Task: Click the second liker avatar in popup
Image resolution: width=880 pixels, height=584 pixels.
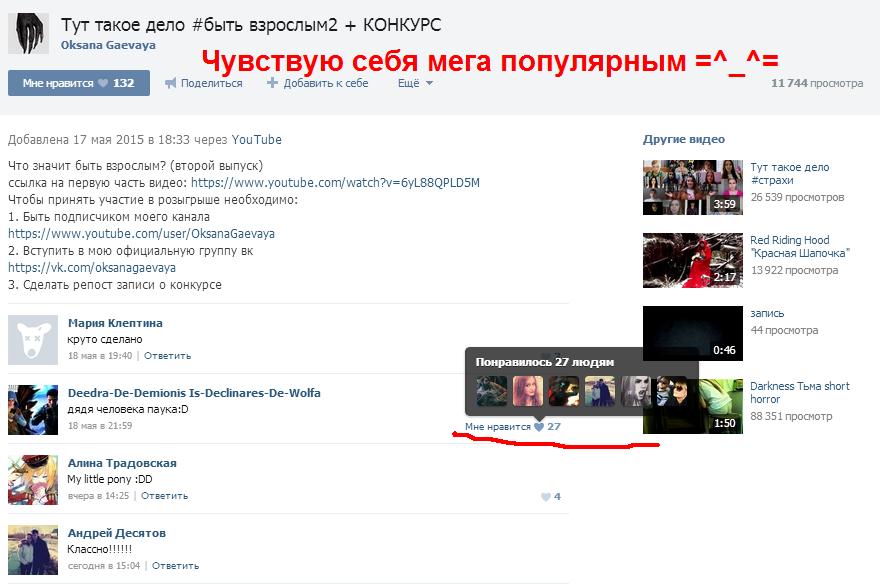Action: click(528, 391)
